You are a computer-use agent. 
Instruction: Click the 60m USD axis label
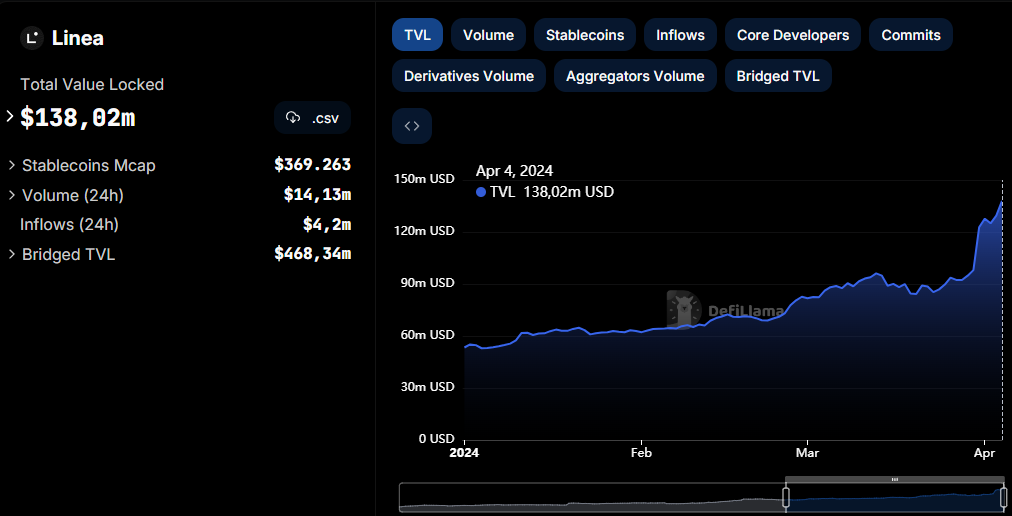click(425, 335)
